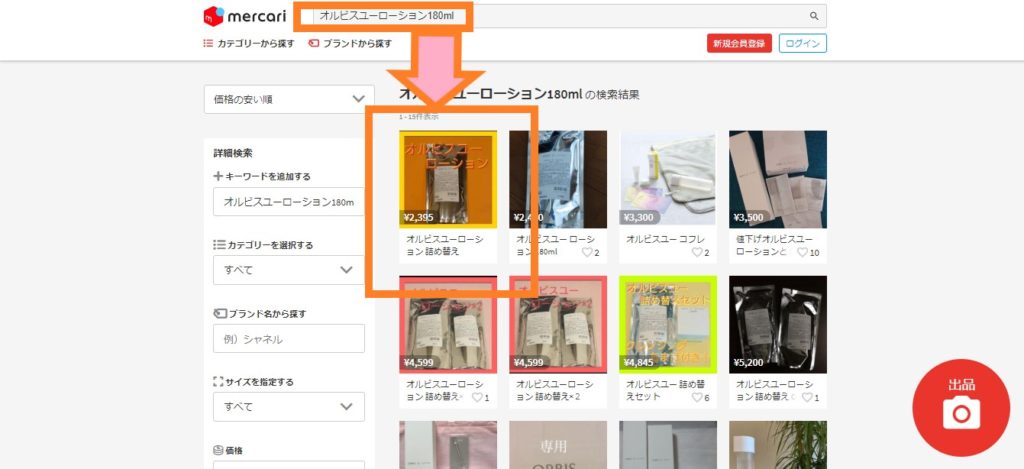This screenshot has width=1024, height=469.
Task: Click the サイズを指定する icon
Action: click(x=218, y=381)
